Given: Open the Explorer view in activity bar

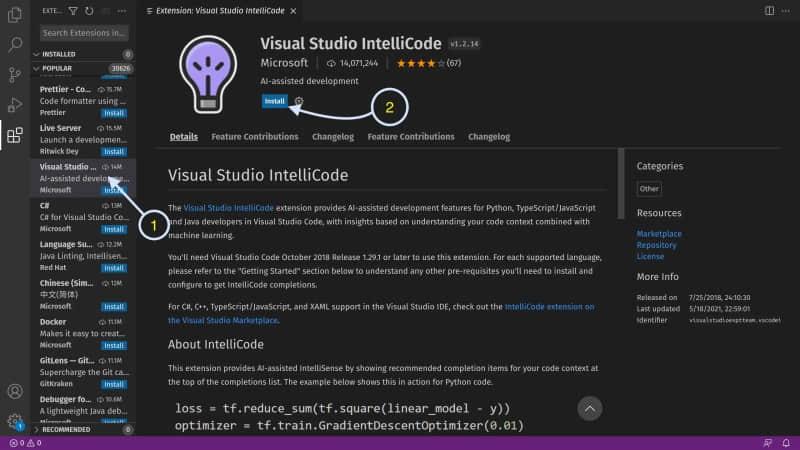Looking at the screenshot, I should 15,14.
